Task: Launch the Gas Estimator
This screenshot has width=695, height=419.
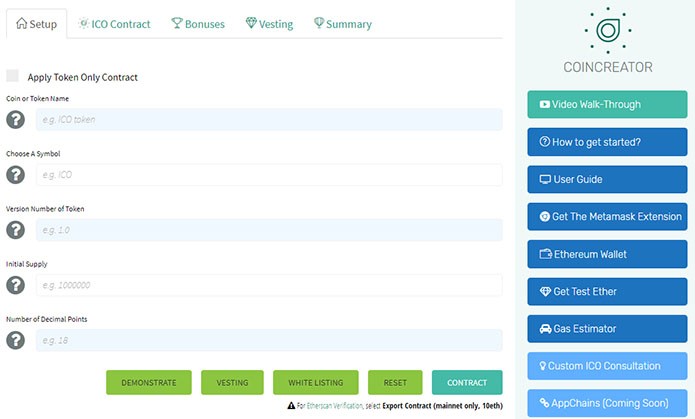Action: click(606, 328)
